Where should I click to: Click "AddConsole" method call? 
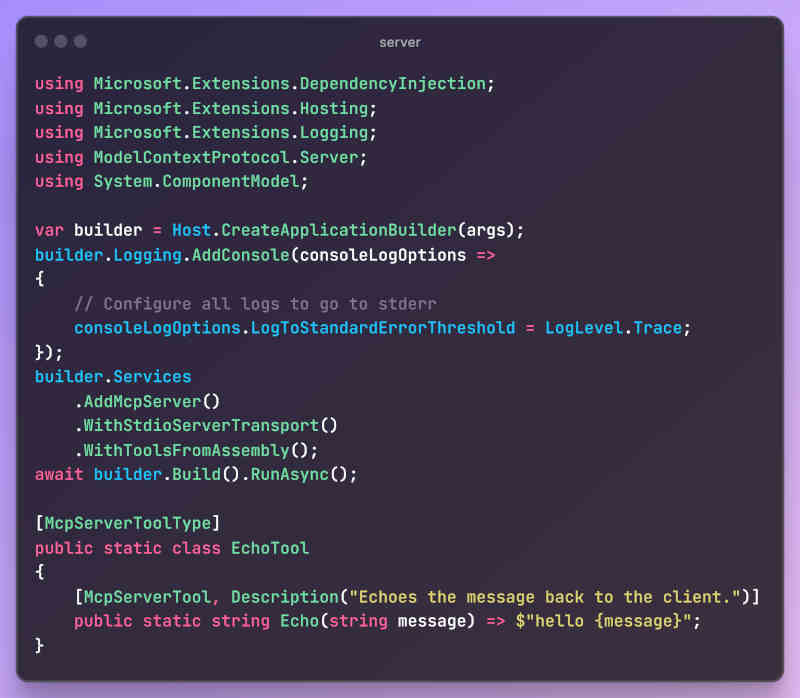click(240, 255)
